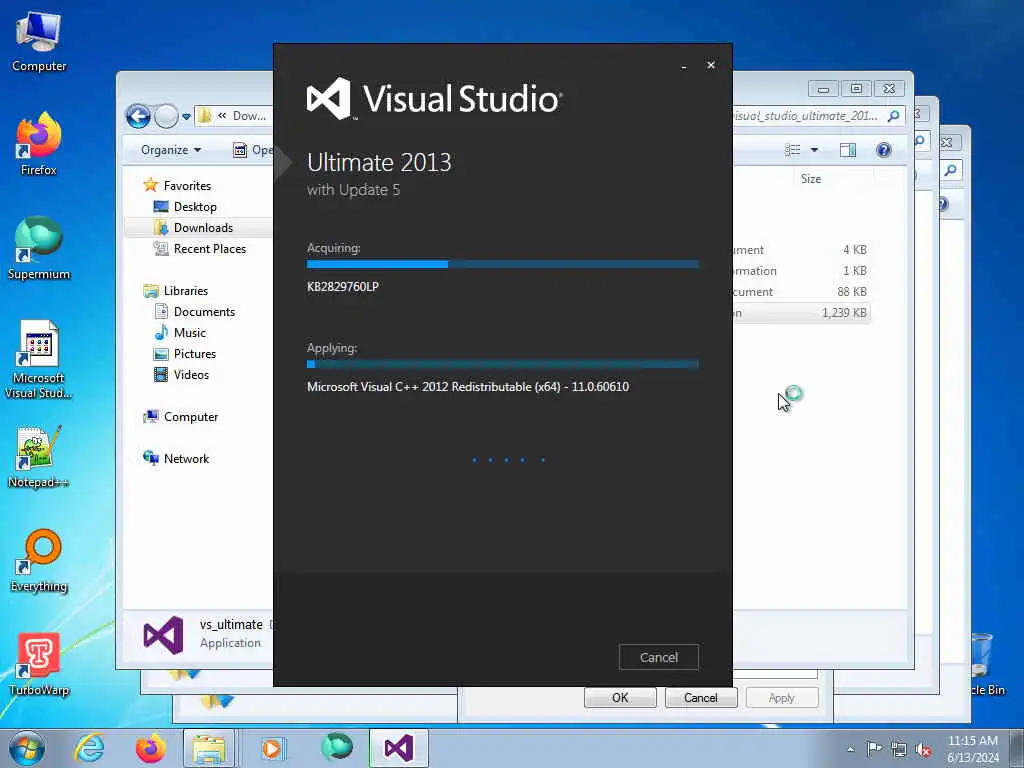
Task: Open Action Center flag icon
Action: (874, 749)
